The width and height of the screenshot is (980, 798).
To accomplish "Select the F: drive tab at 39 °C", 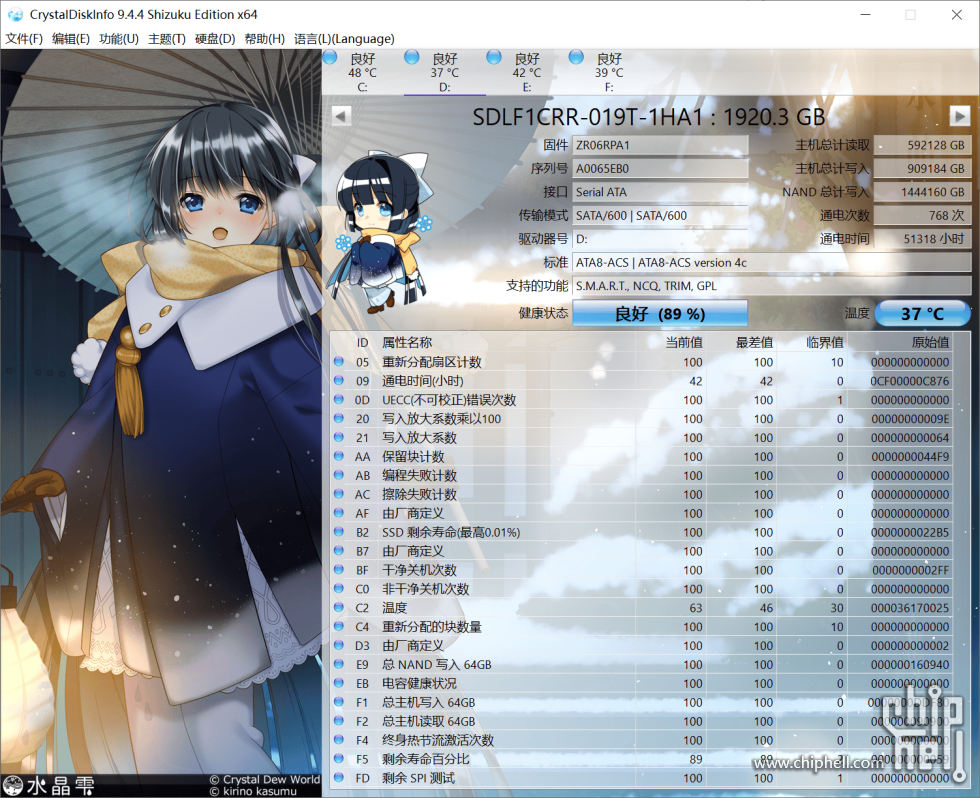I will tap(609, 72).
